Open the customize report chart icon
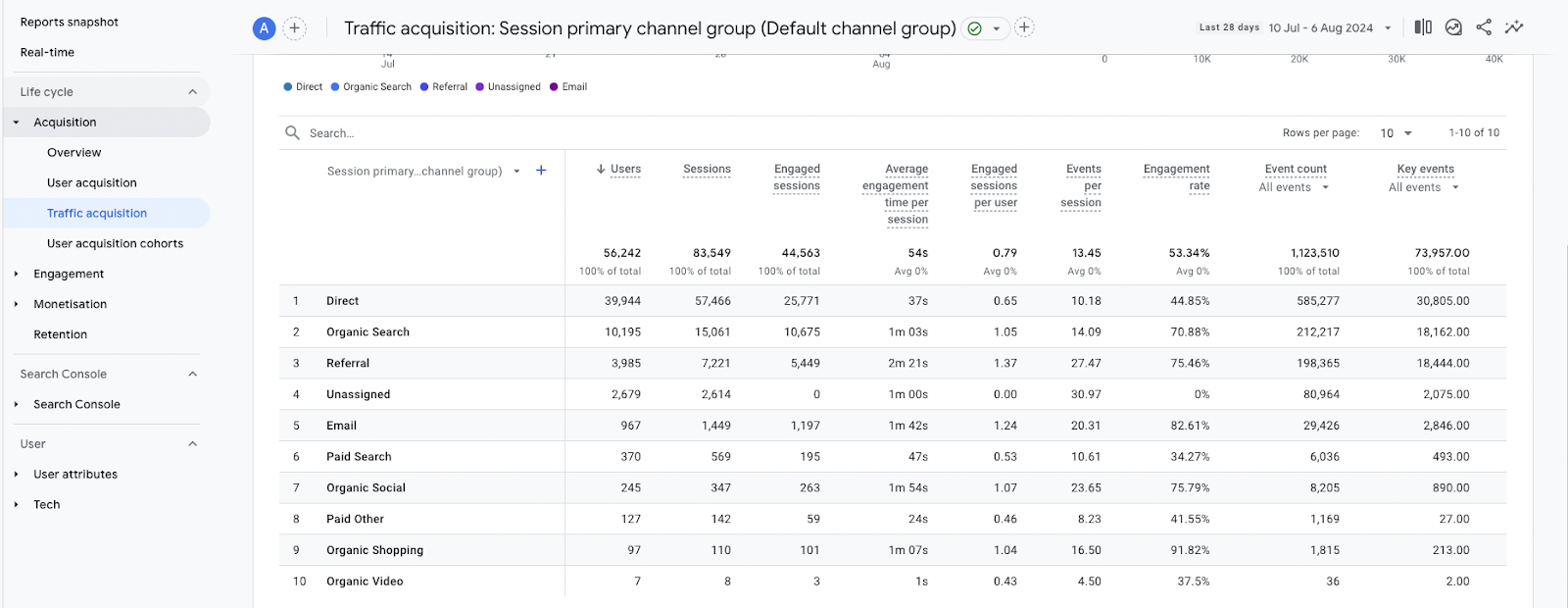Image resolution: width=1568 pixels, height=608 pixels. (1453, 27)
